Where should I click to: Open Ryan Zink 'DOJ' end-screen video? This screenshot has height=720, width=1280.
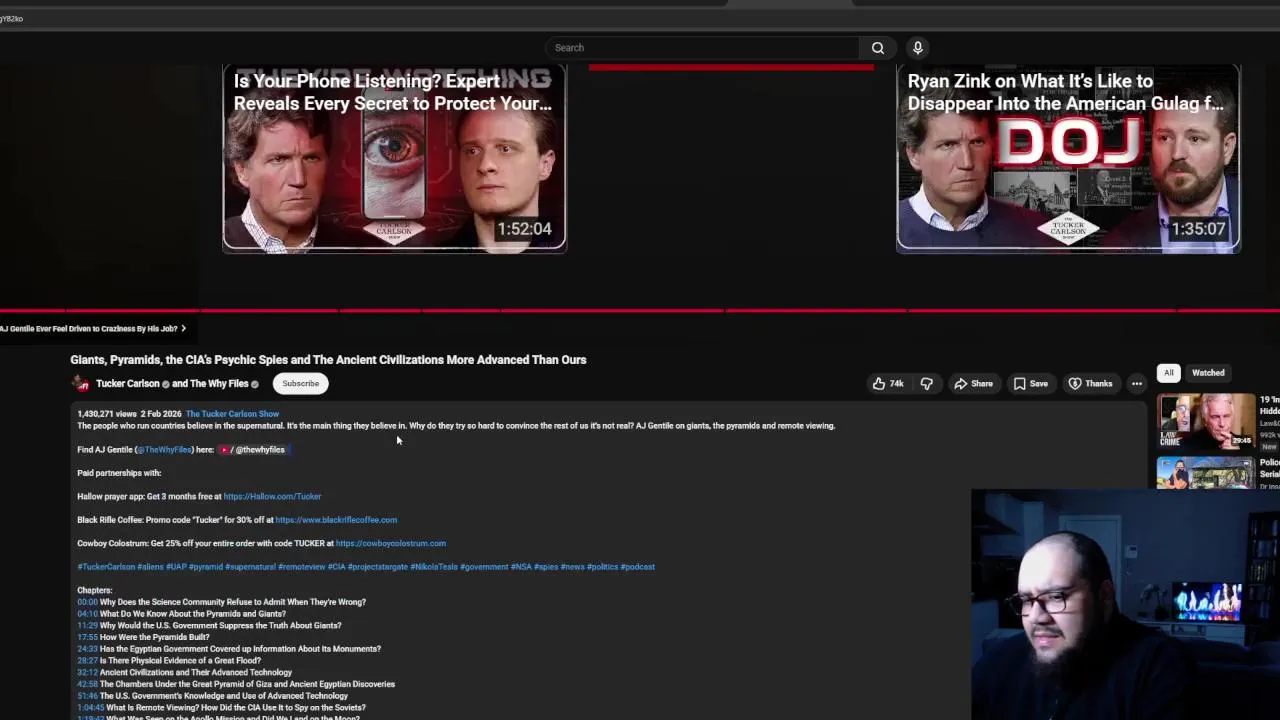click(x=1068, y=158)
